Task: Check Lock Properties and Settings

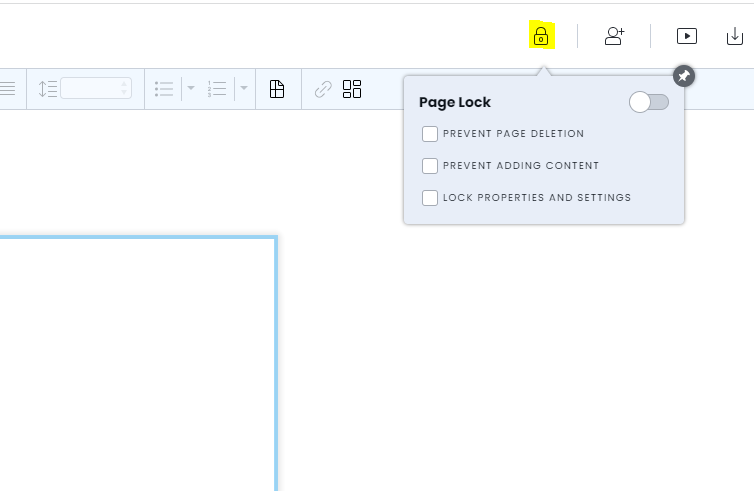Action: pos(430,198)
